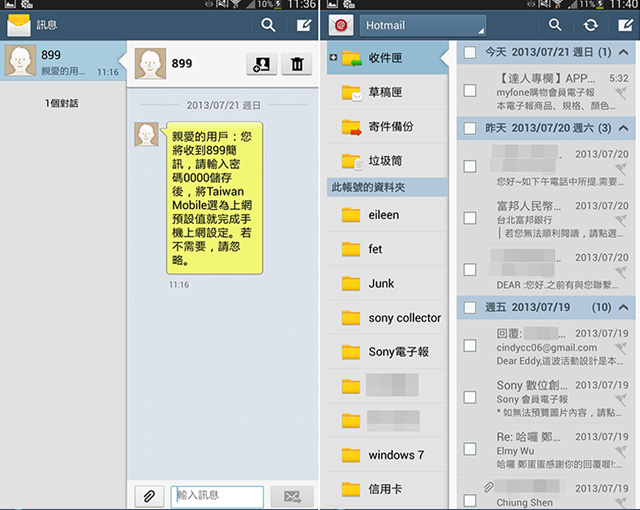640x510 pixels.
Task: Add sender 899 to contacts
Action: pyautogui.click(x=261, y=64)
